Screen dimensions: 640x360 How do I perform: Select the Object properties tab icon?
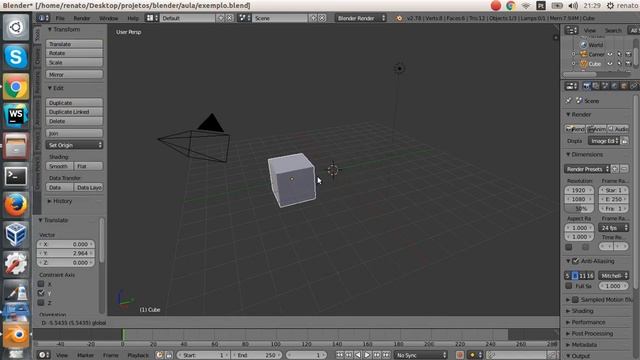pos(624,86)
